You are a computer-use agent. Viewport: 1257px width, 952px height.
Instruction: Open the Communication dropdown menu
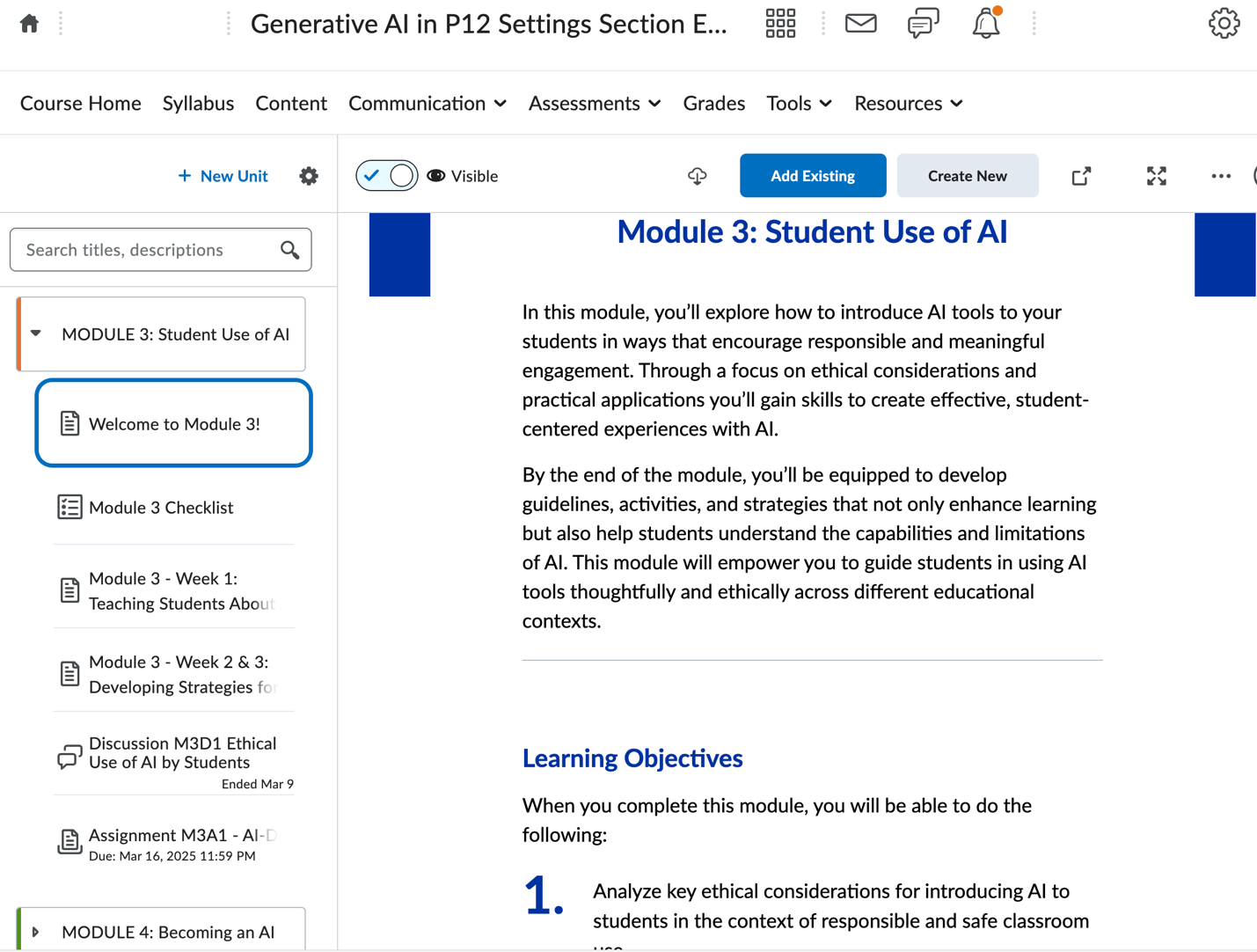[427, 103]
